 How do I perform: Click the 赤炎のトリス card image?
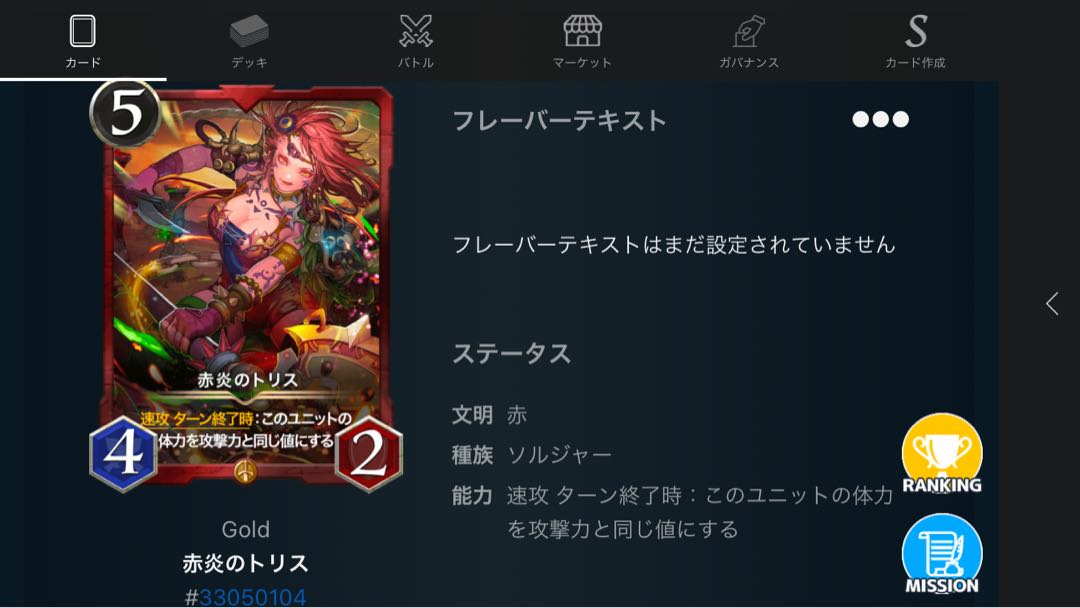[x=247, y=286]
